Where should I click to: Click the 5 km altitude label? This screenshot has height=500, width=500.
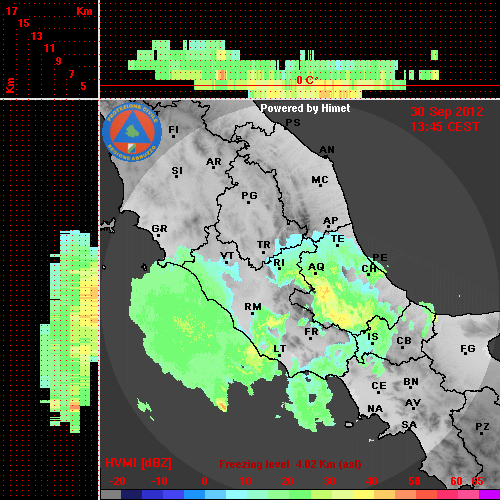(83, 86)
